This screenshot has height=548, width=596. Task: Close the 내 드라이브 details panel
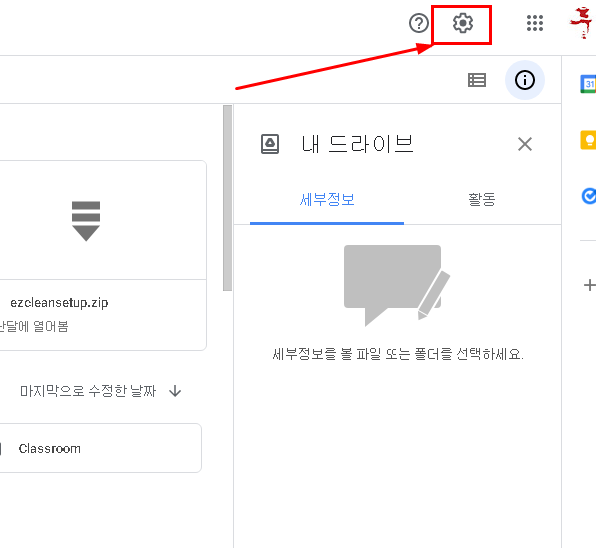tap(525, 144)
